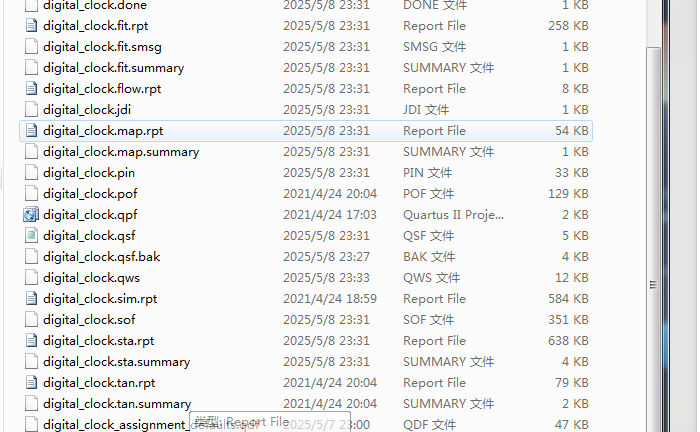
Task: Select file digital_clock.map.summary by name
Action: point(121,152)
